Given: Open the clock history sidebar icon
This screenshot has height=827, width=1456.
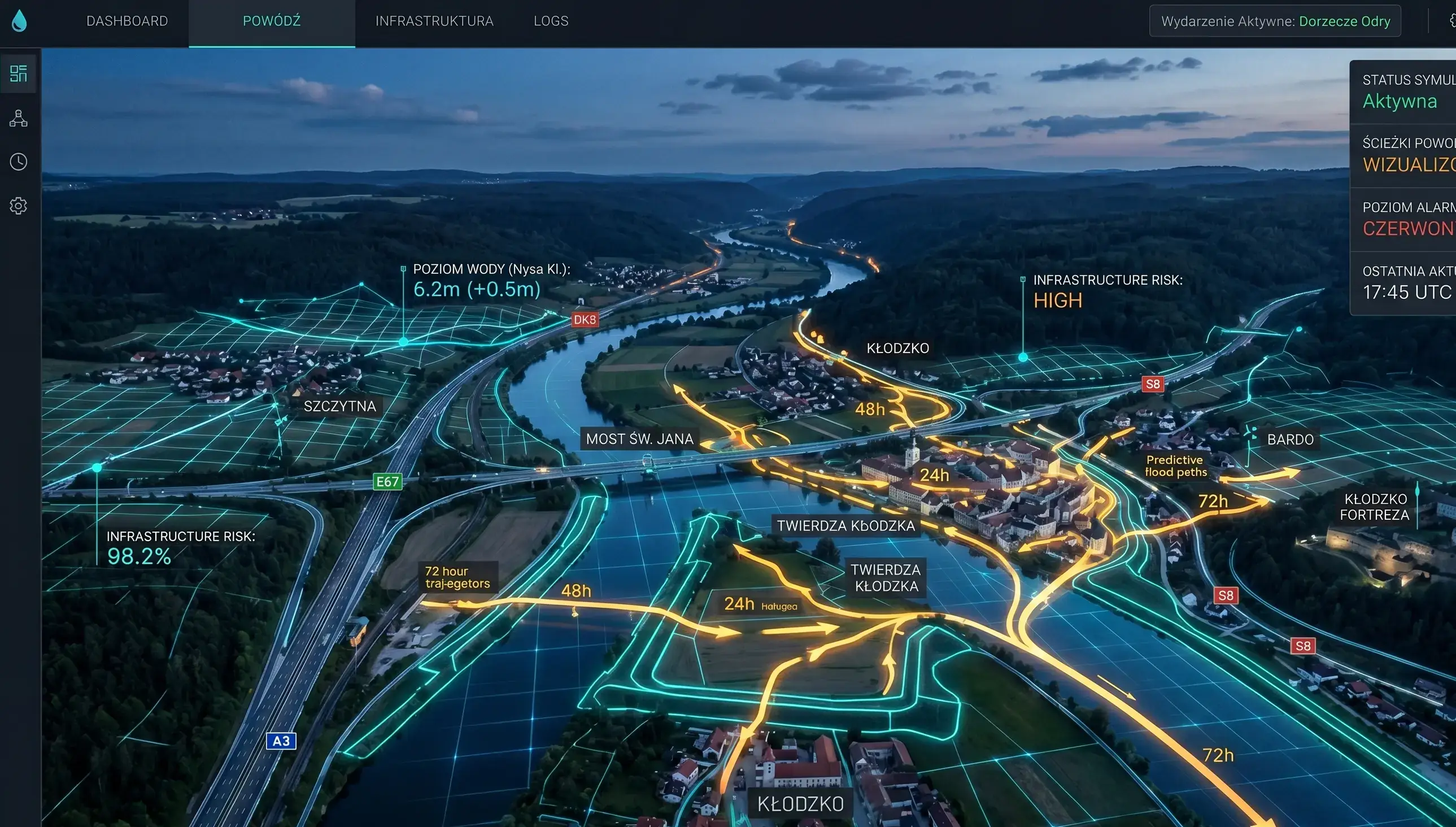Looking at the screenshot, I should [x=18, y=162].
